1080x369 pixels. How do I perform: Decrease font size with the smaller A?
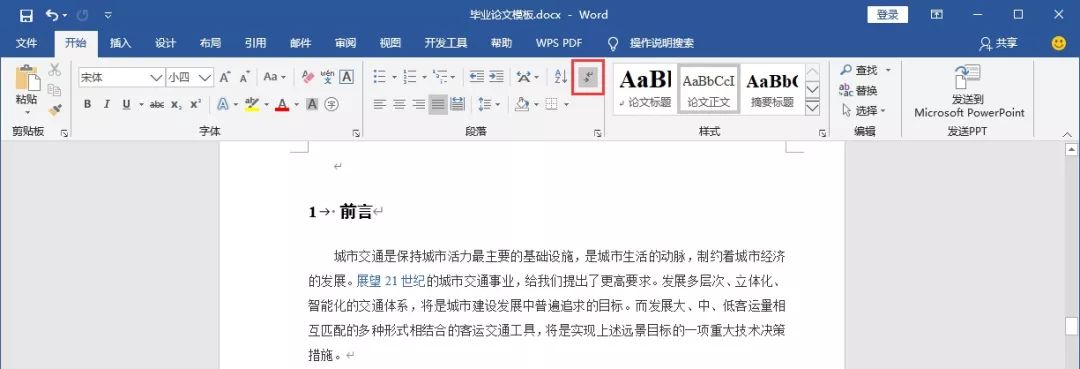coord(245,77)
